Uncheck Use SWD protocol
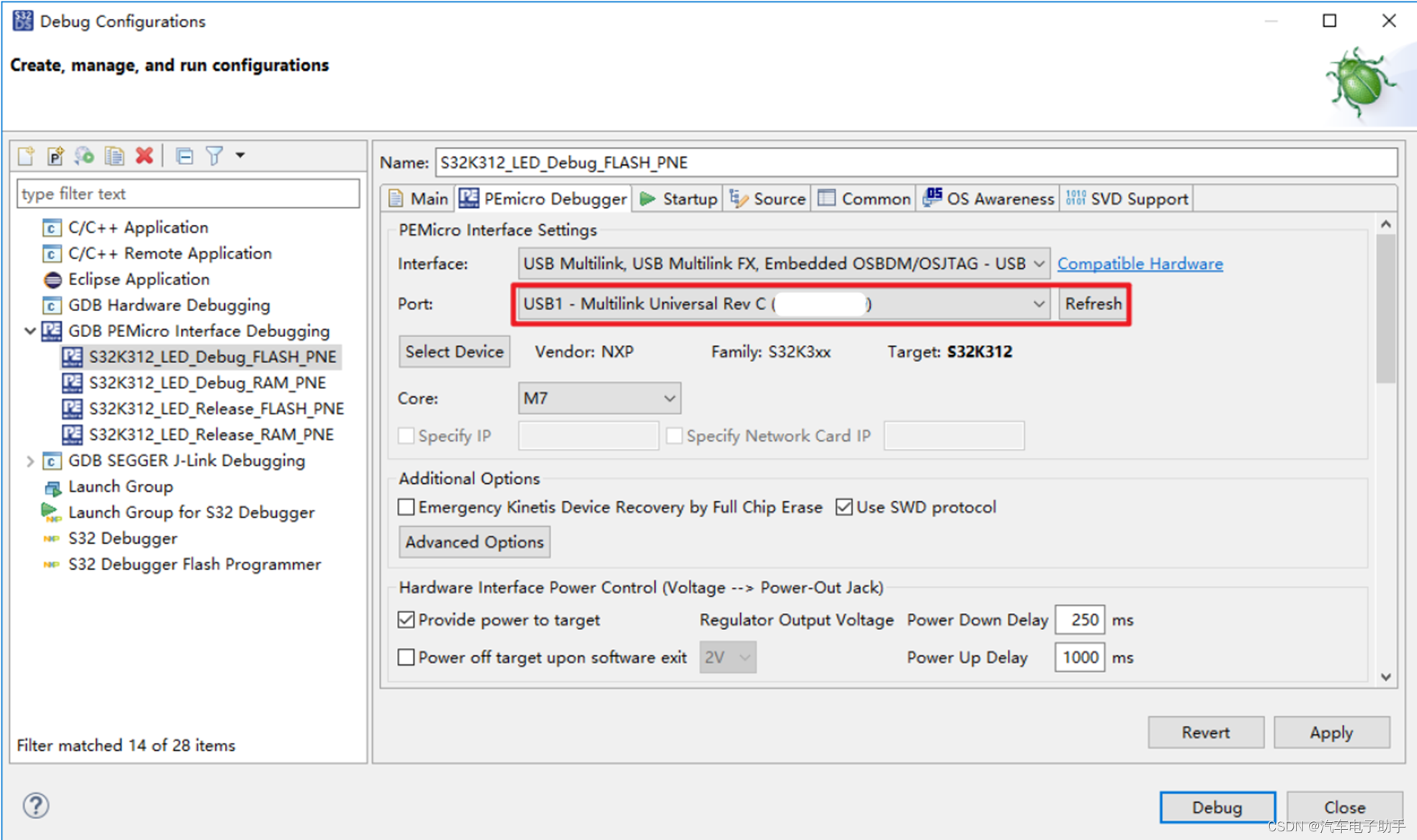 coord(844,507)
